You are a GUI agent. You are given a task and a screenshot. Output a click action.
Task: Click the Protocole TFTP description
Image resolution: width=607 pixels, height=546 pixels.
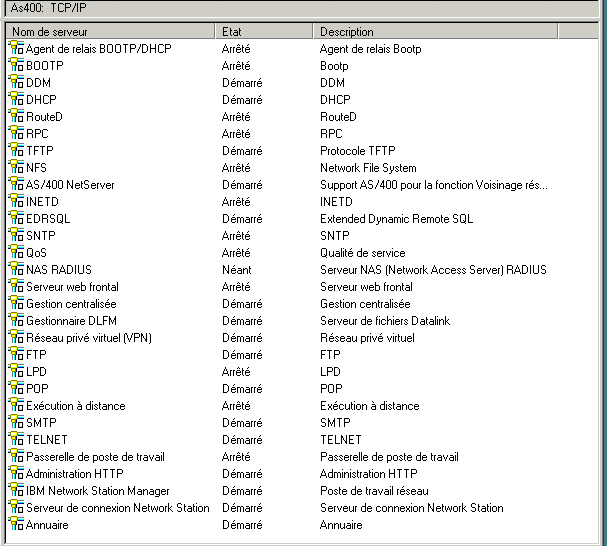click(358, 151)
